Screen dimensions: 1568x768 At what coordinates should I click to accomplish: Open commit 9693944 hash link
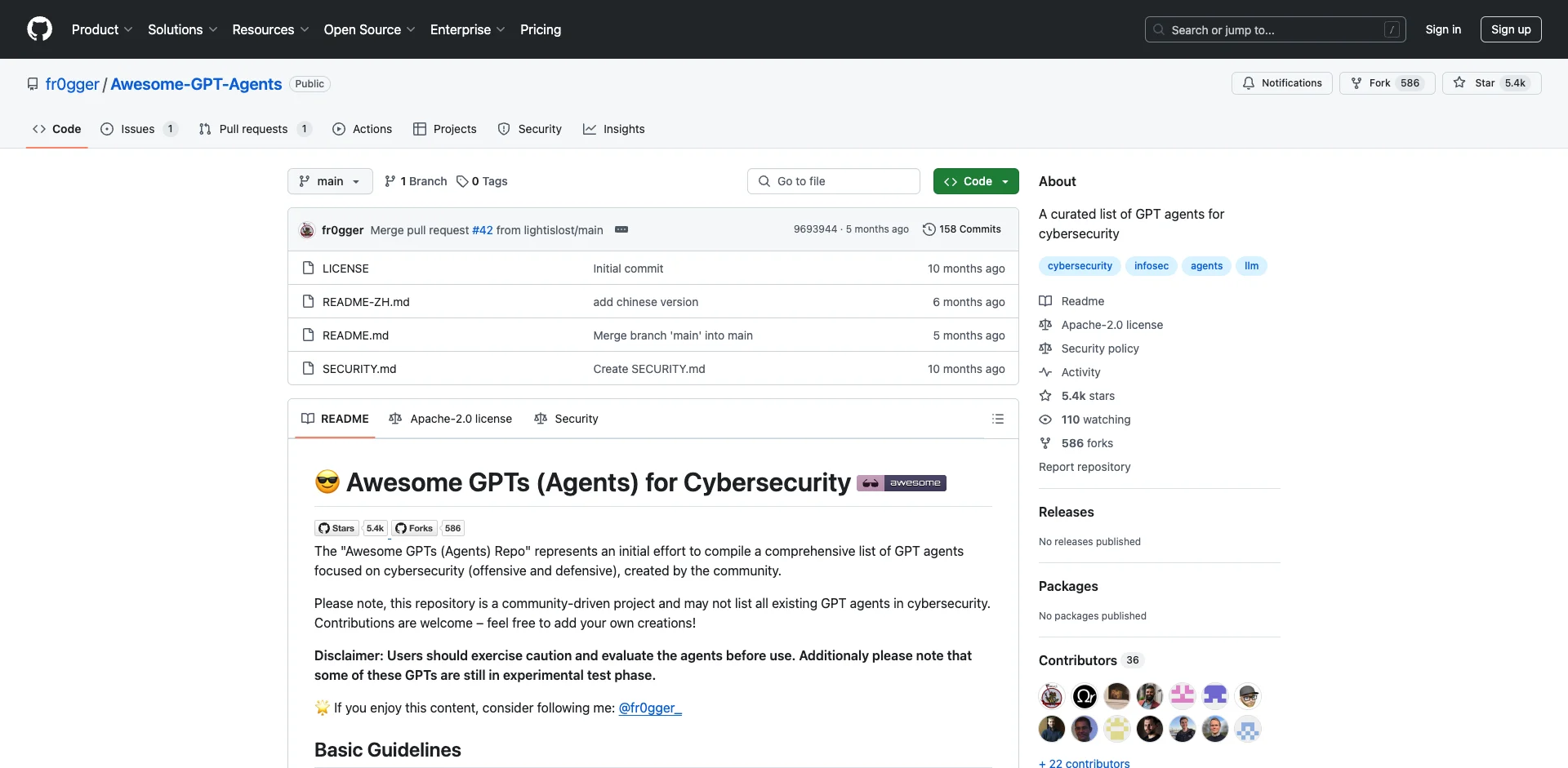tap(815, 229)
